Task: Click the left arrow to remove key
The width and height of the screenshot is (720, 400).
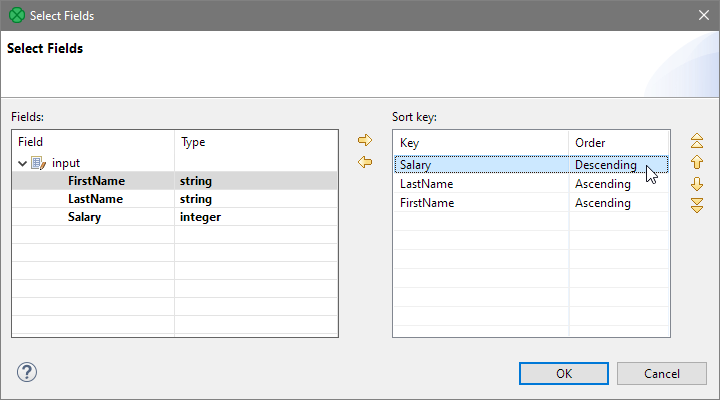Action: (x=365, y=162)
